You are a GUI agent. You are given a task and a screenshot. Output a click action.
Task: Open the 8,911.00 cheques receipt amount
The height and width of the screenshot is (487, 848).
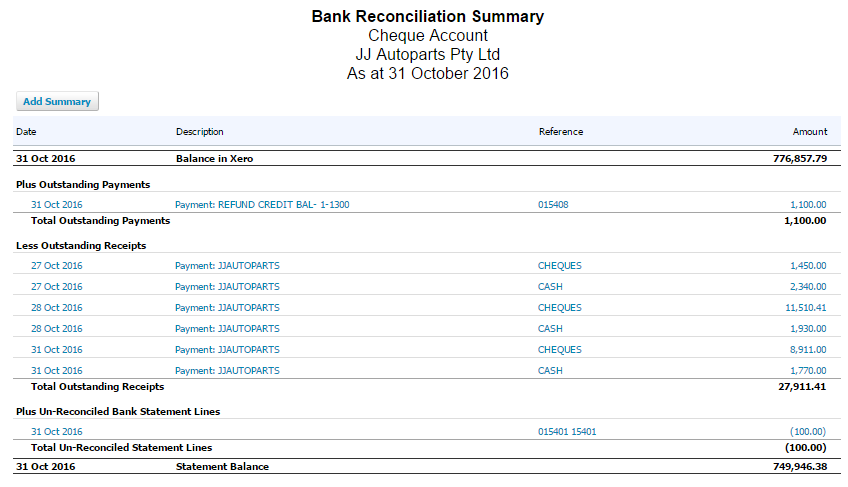pos(808,350)
